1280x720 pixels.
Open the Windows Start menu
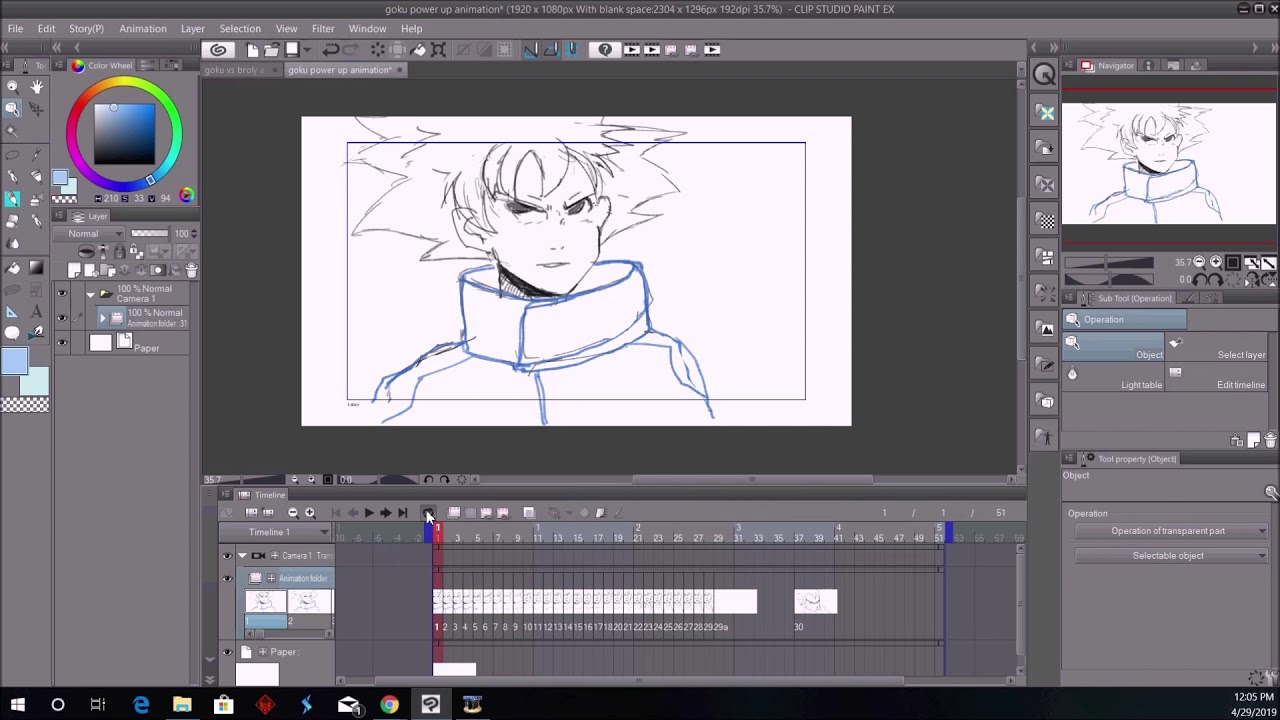[17, 705]
